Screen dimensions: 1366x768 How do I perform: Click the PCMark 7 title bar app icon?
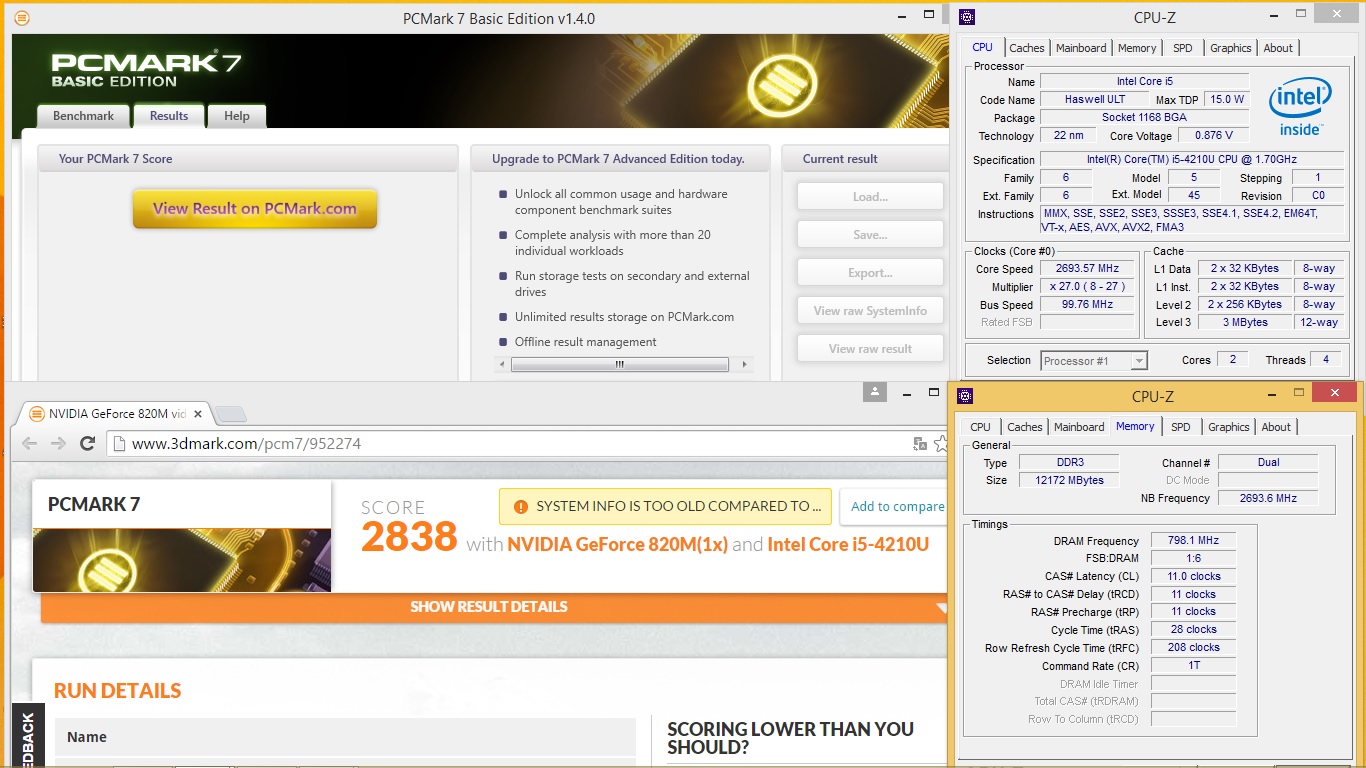22,18
